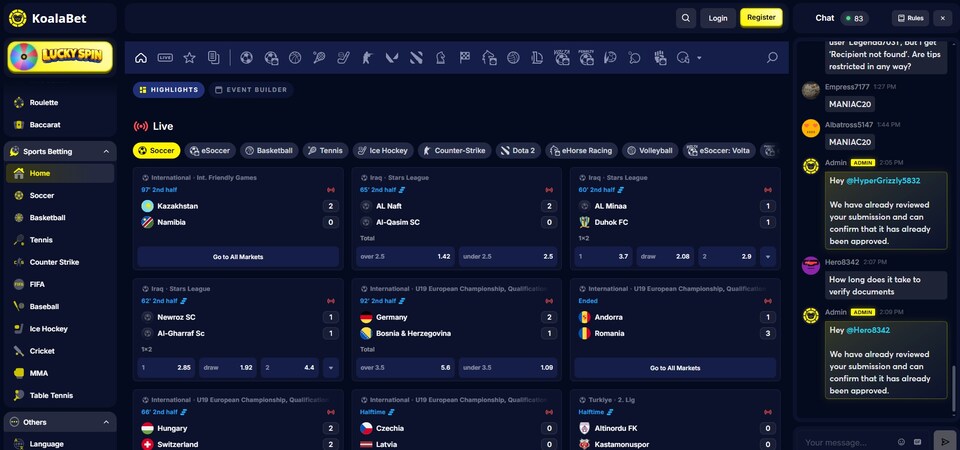Open favorites star icon in sports toolbar
The height and width of the screenshot is (450, 960).
pos(189,58)
